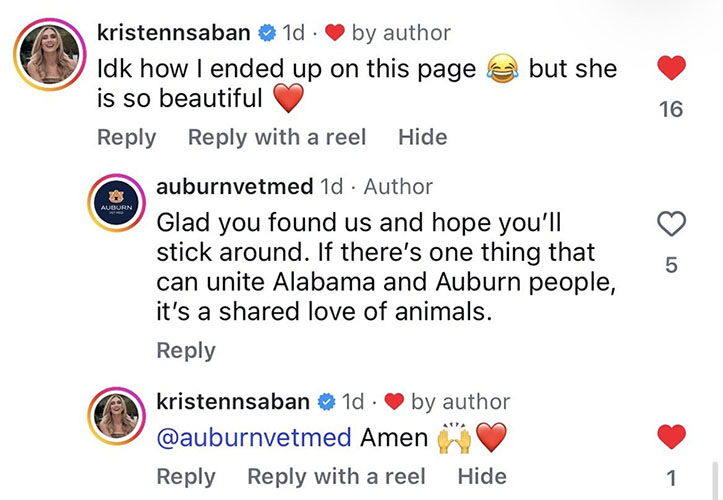Unlike kristennsaban's first comment with 16 likes

pyautogui.click(x=671, y=68)
